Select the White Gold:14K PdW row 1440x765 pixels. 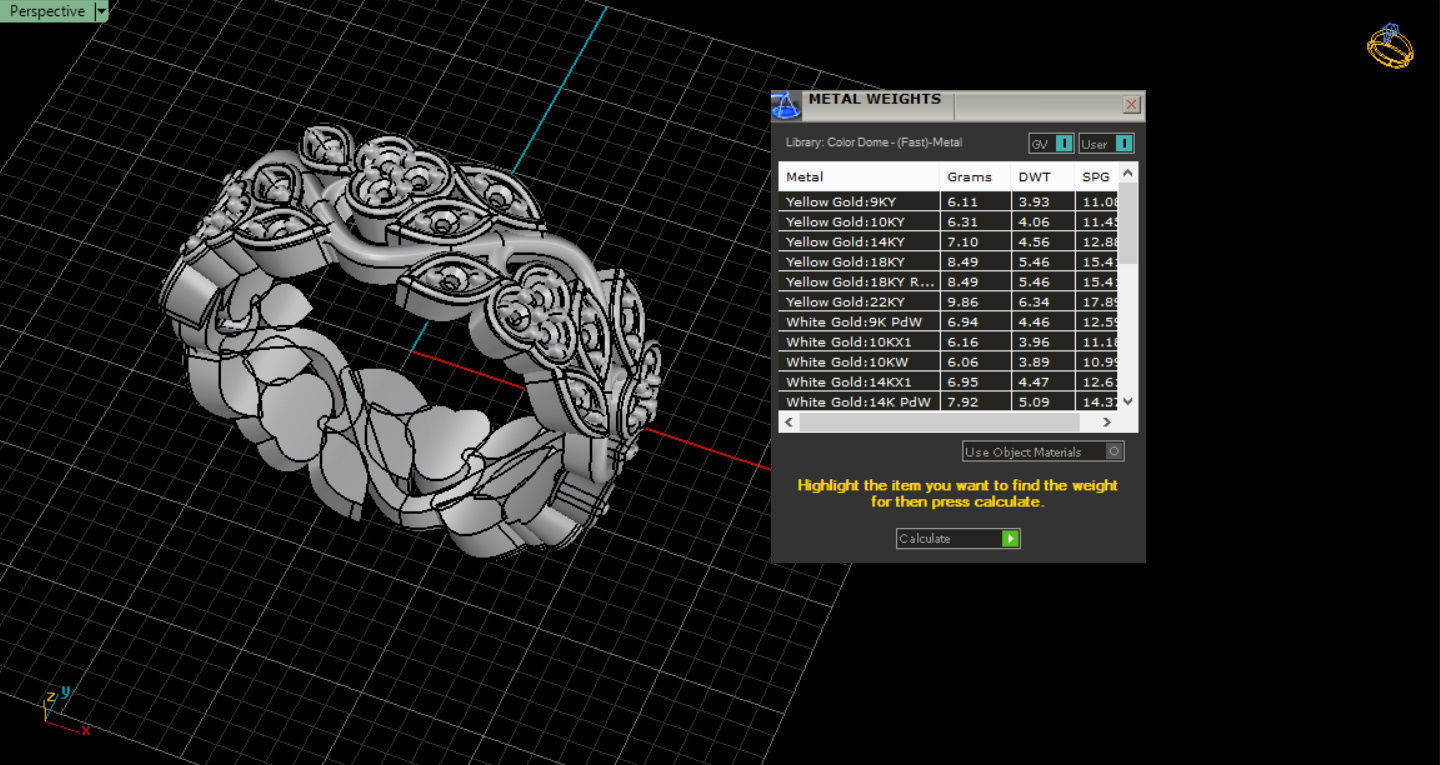(x=948, y=402)
